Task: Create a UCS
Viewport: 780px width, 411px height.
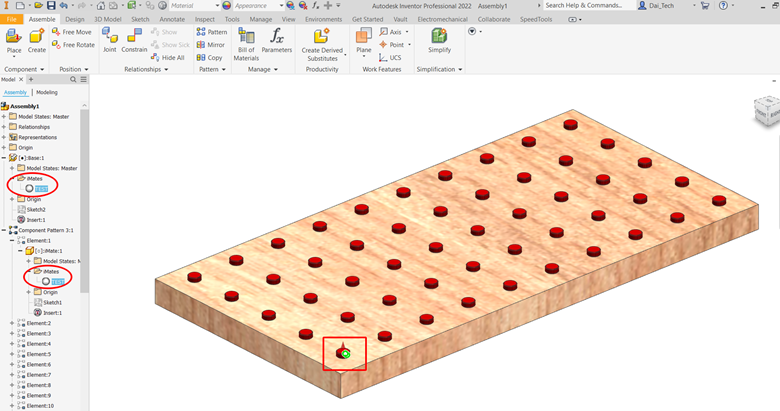Action: (x=390, y=58)
